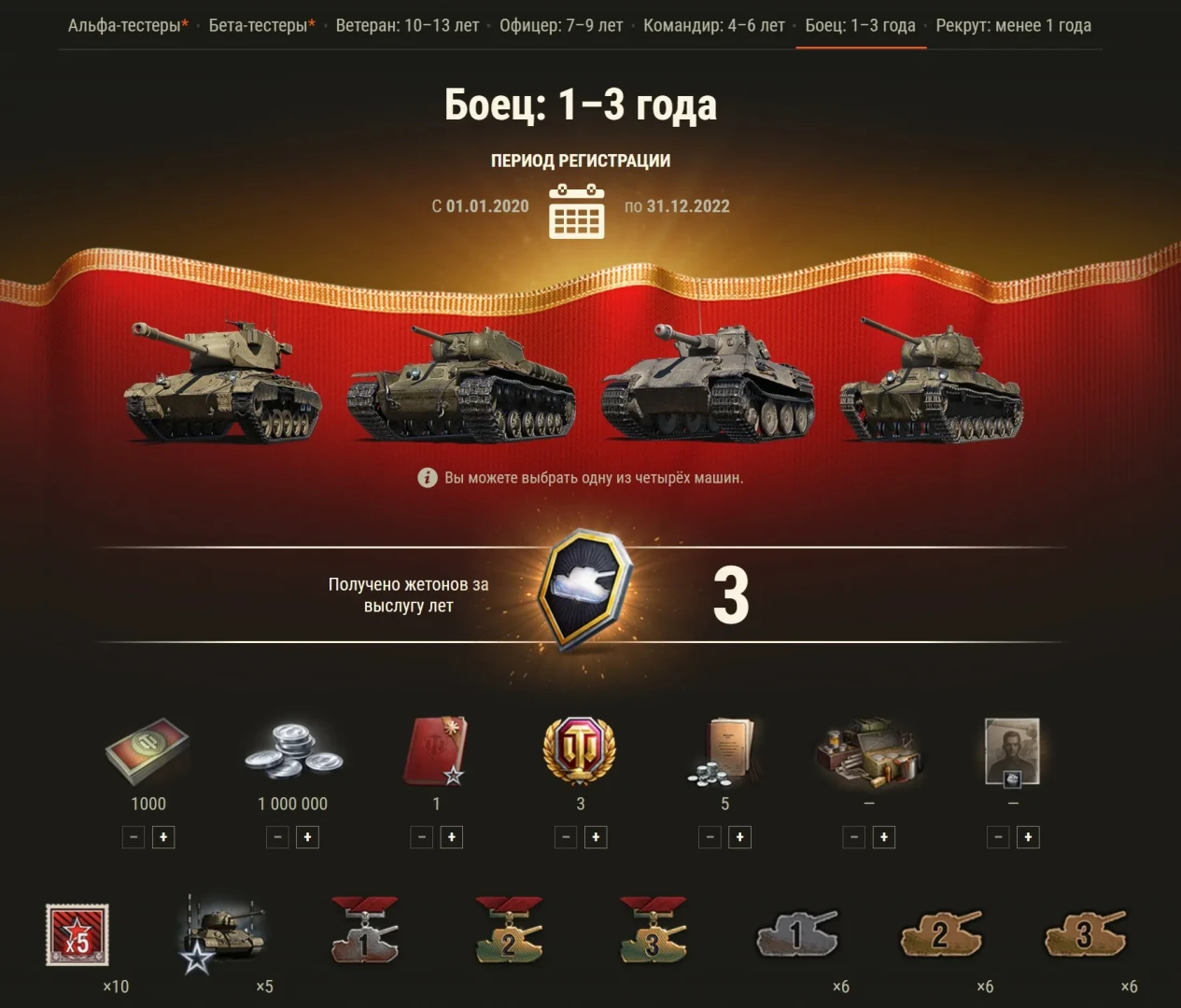Click minus stepper under 1 000 000 credits
This screenshot has width=1181, height=1008.
pyautogui.click(x=277, y=837)
